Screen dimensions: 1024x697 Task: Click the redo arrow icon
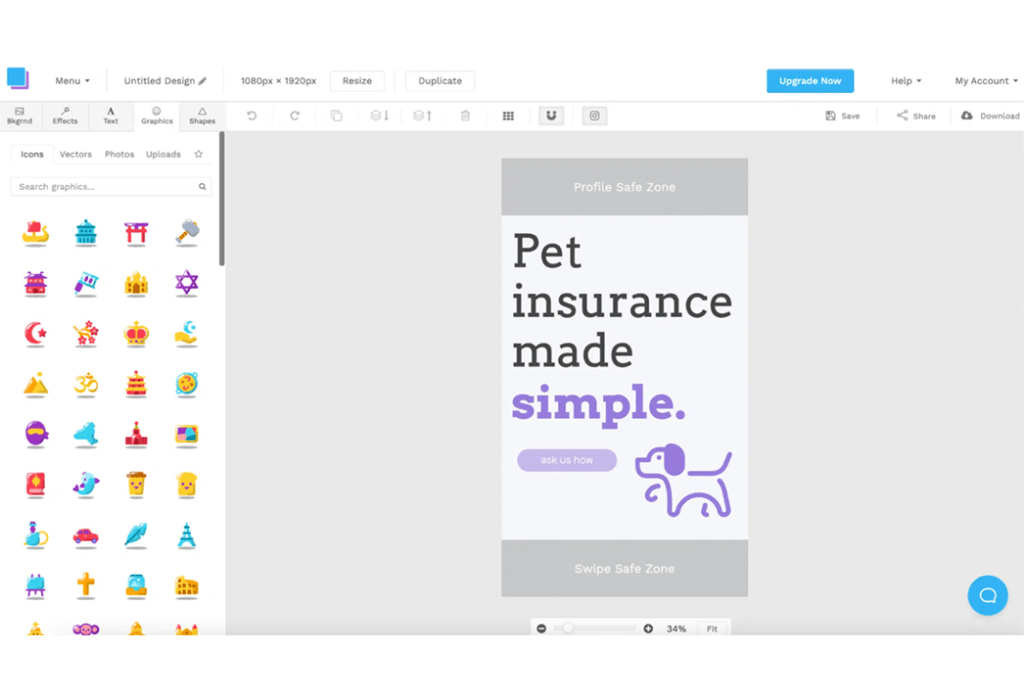(x=294, y=116)
